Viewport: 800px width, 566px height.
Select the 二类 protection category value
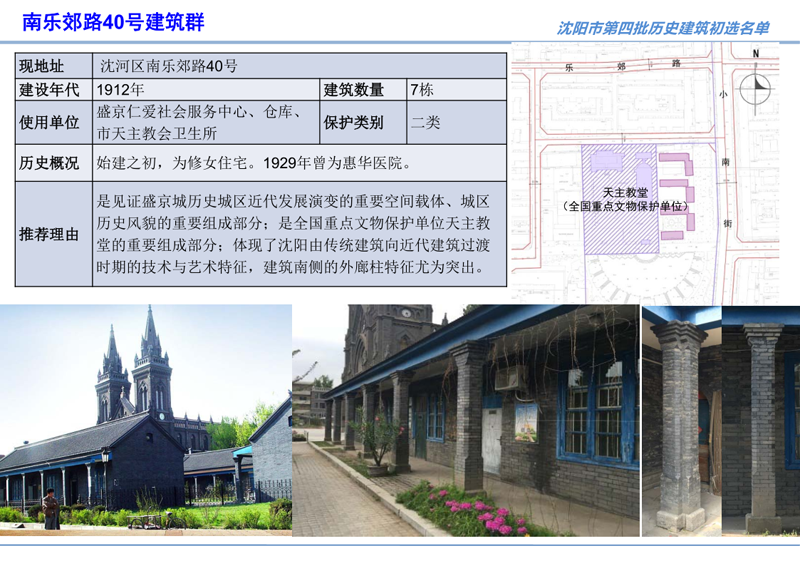(x=457, y=123)
